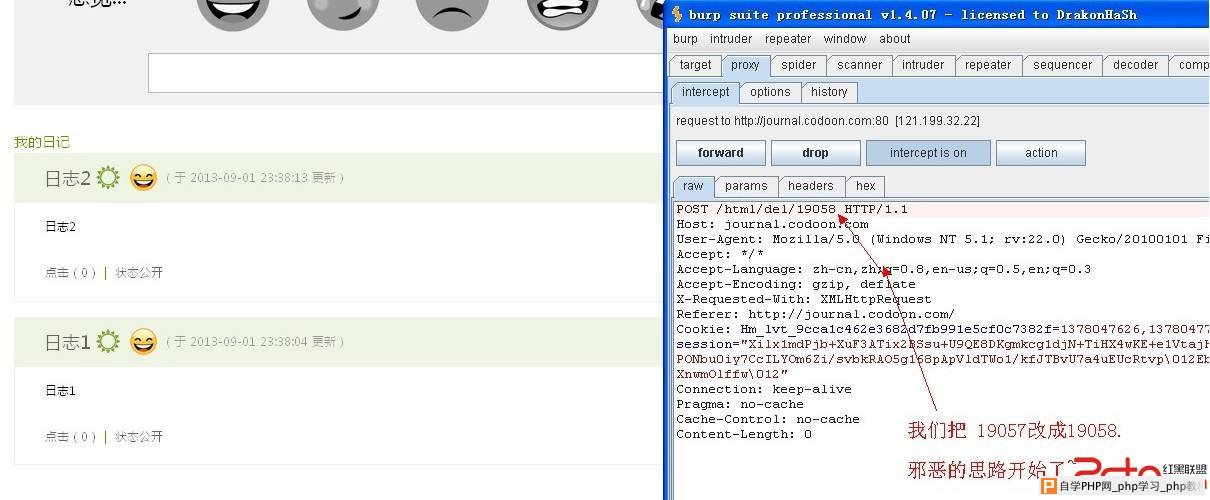Click the gear icon beside 日志1
This screenshot has height=500, width=1210.
point(108,341)
